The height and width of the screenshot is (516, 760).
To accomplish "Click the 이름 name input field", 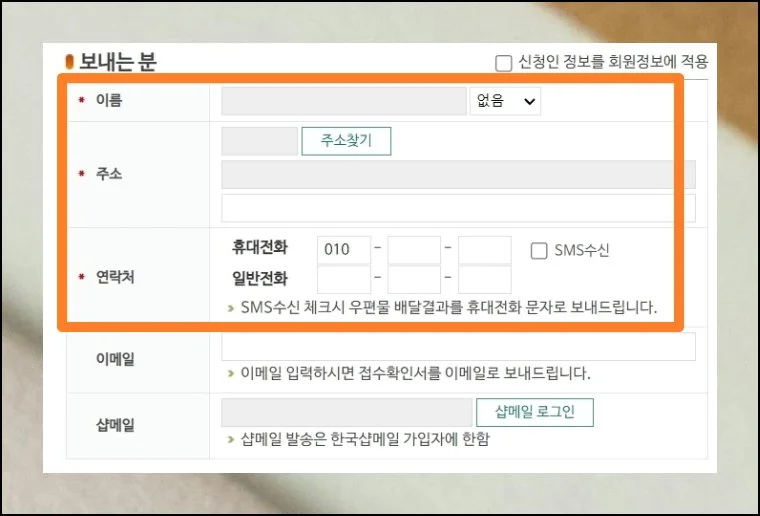I will click(x=343, y=101).
